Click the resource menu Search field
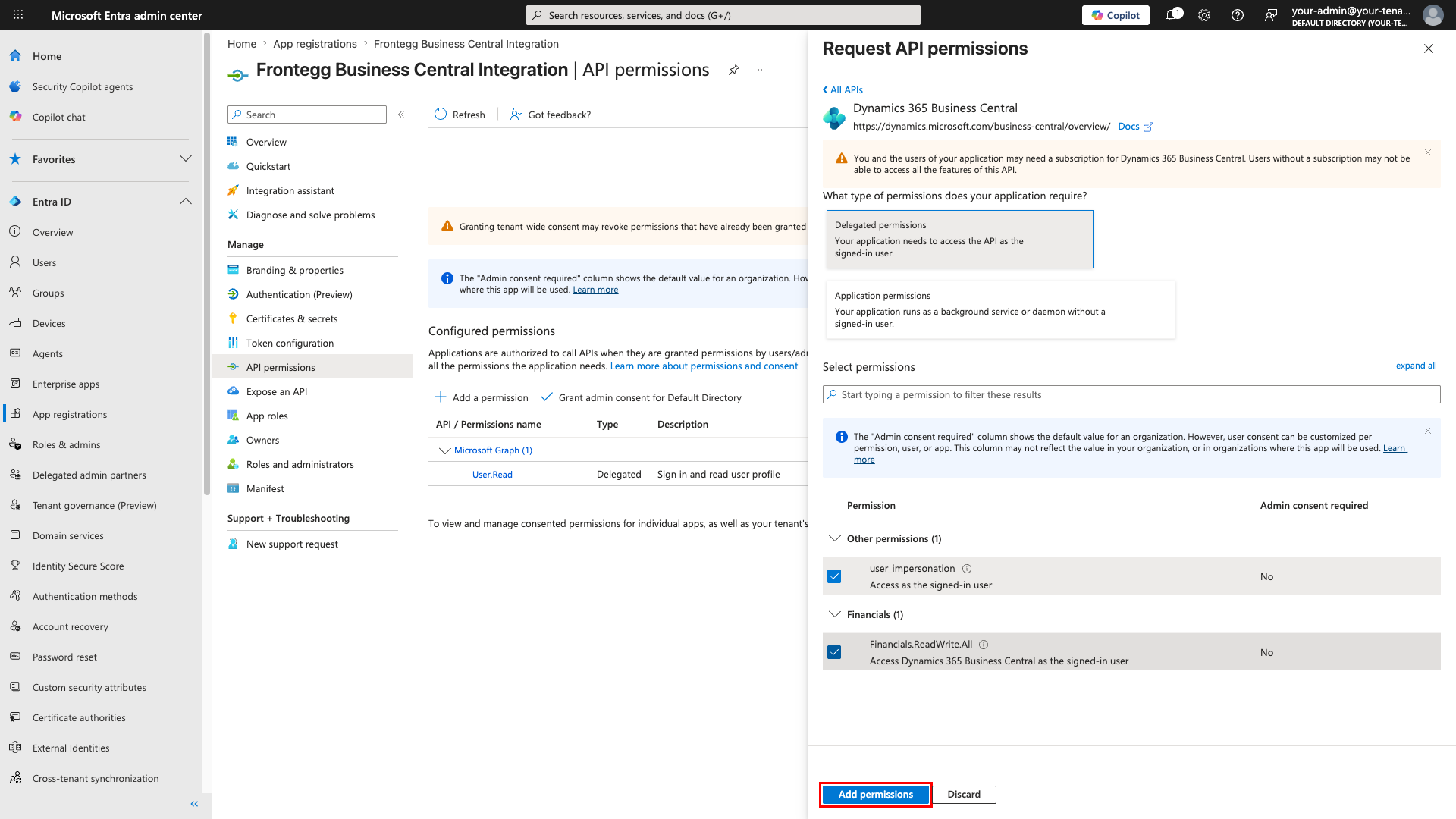This screenshot has height=819, width=1456. pos(307,115)
